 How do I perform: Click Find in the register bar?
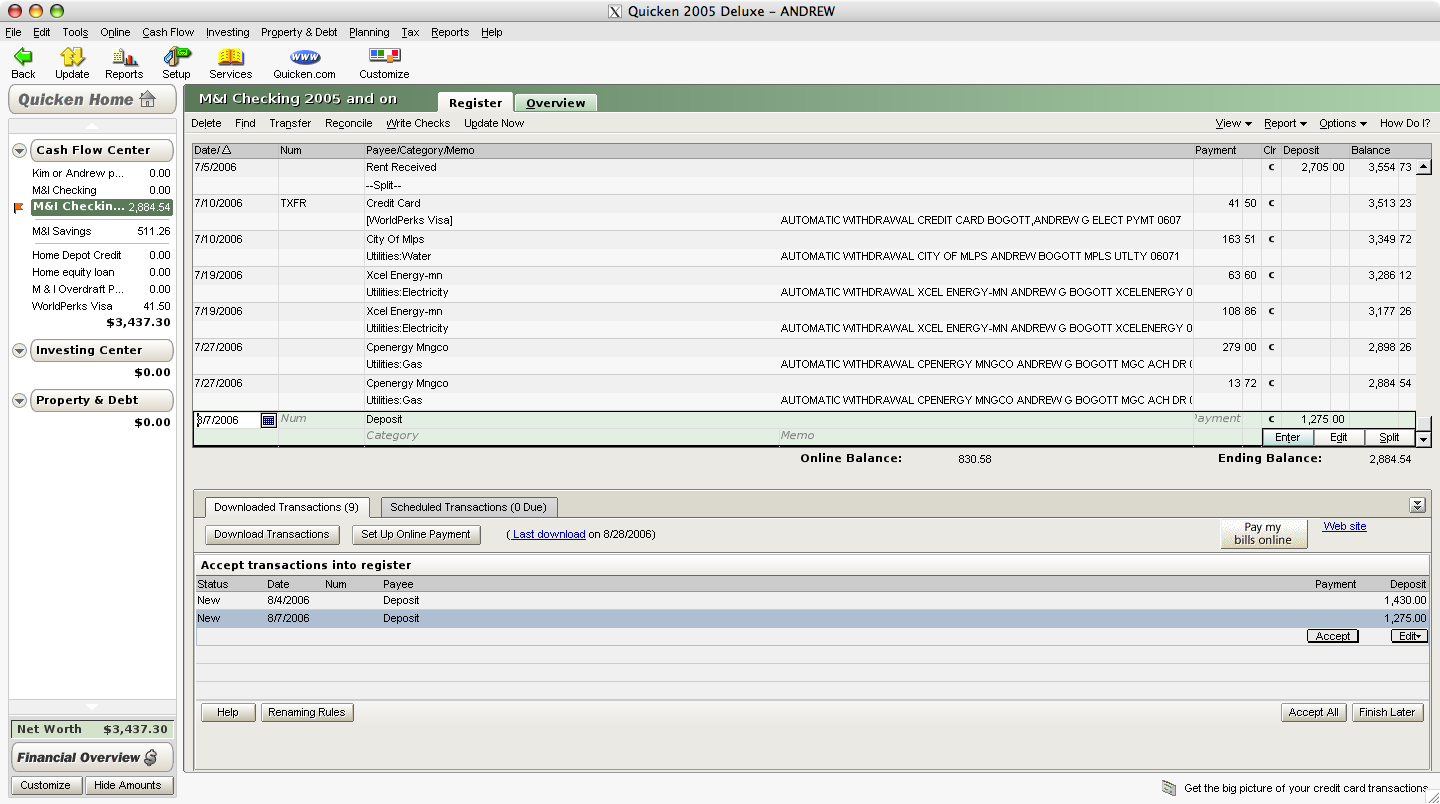245,123
